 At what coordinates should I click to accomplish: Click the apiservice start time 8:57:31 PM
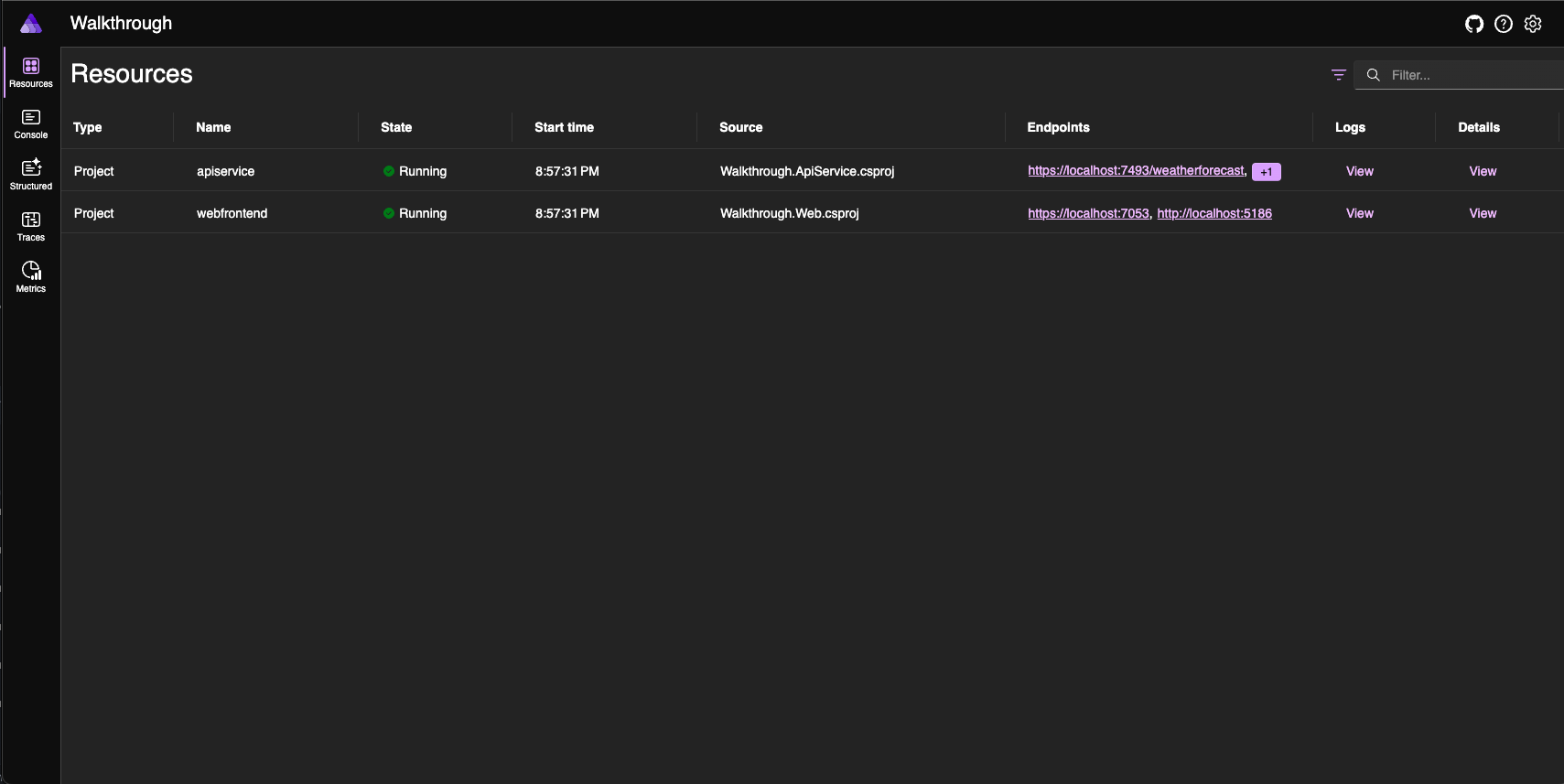pyautogui.click(x=567, y=171)
